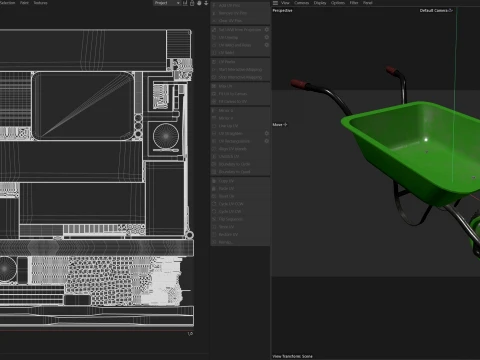The image size is (480, 360).
Task: Click the Boundary to Quad icon
Action: tap(214, 172)
